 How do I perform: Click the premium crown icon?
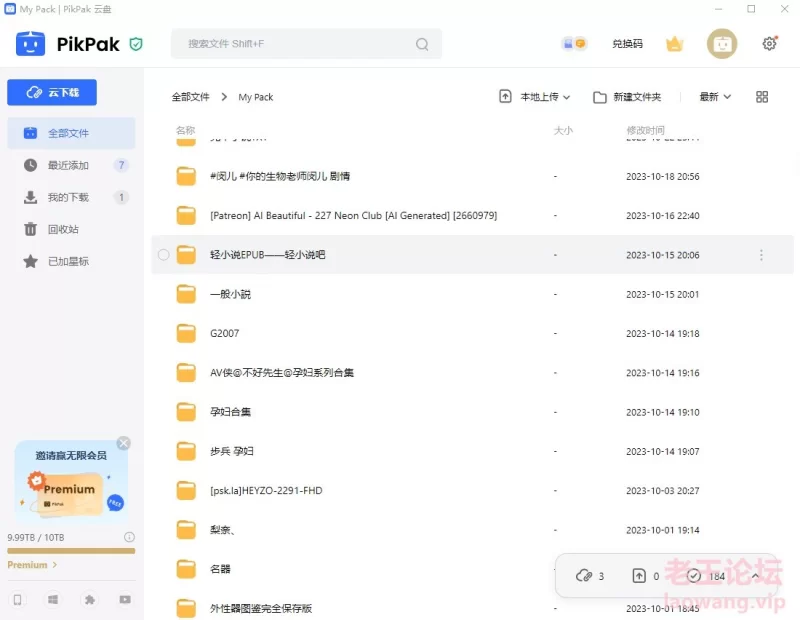(674, 44)
